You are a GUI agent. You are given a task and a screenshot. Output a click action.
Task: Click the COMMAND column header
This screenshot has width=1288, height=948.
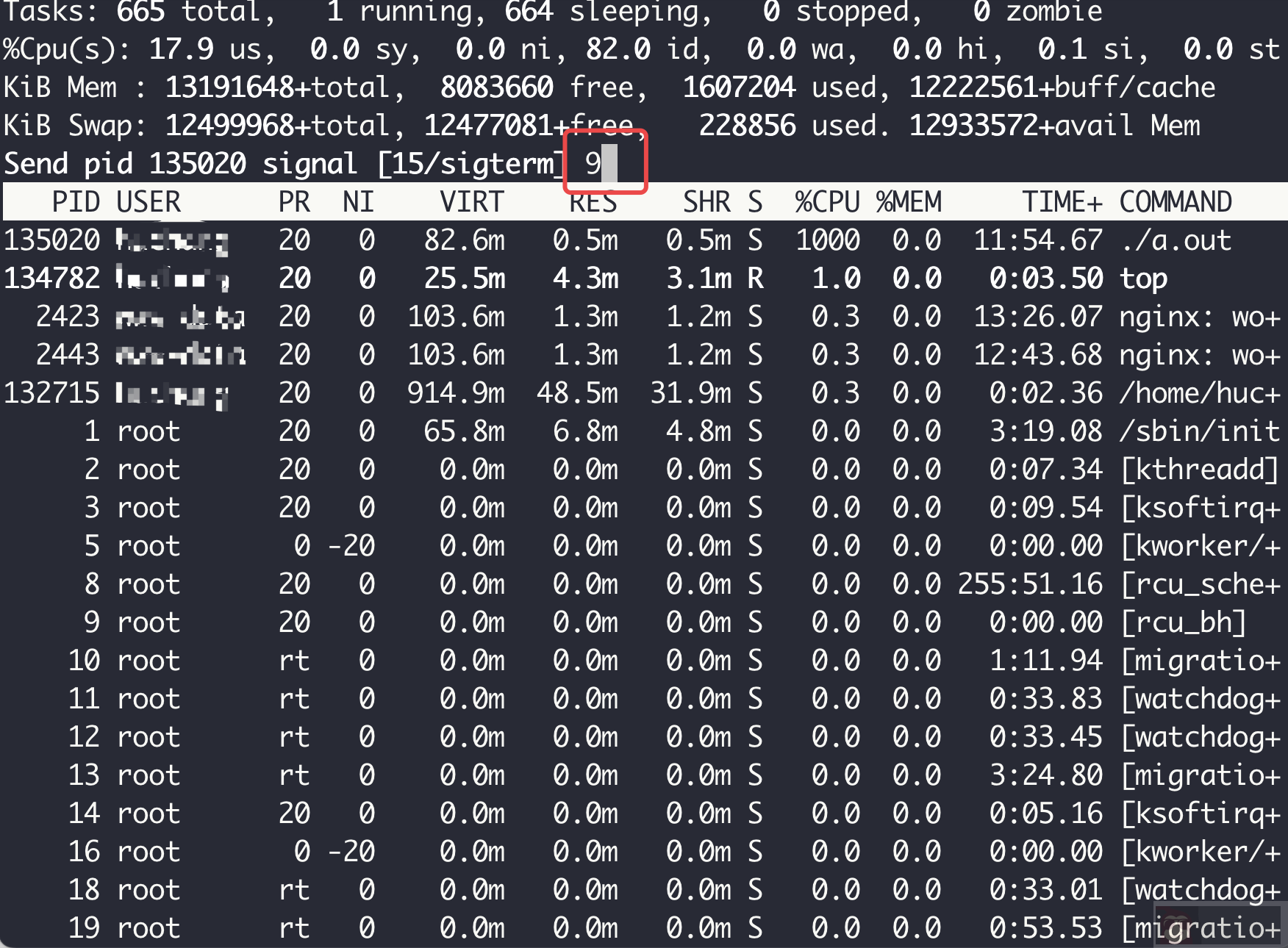tap(1175, 201)
